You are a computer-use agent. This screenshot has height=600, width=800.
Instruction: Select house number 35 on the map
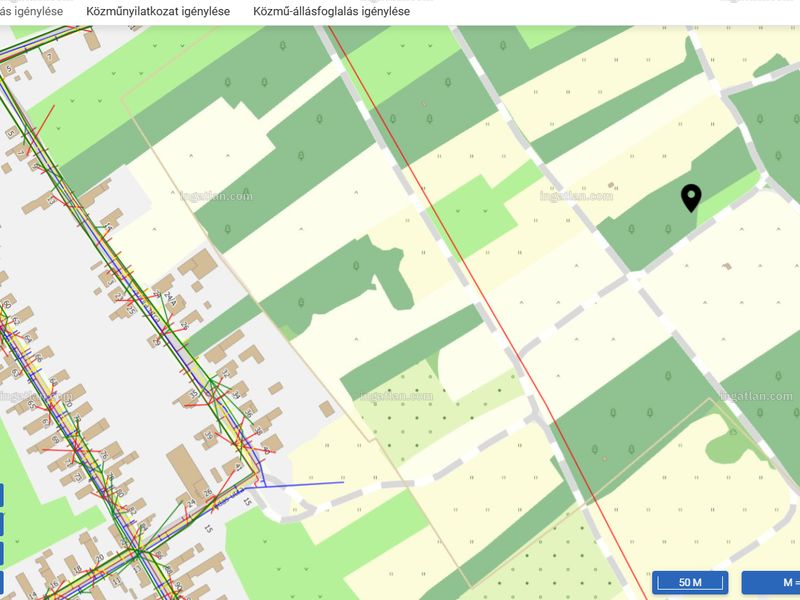coord(194,394)
